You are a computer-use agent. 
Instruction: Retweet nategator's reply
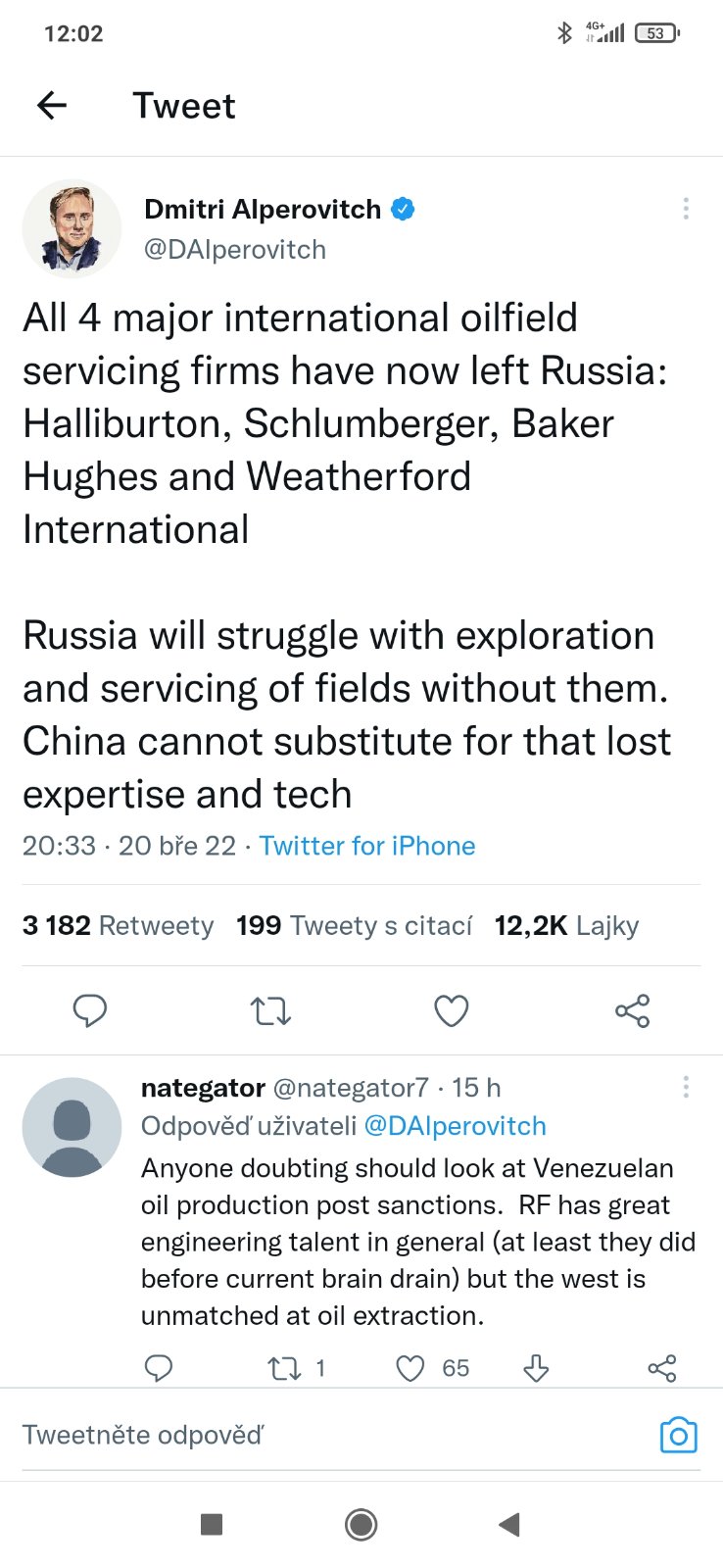pyautogui.click(x=285, y=1368)
